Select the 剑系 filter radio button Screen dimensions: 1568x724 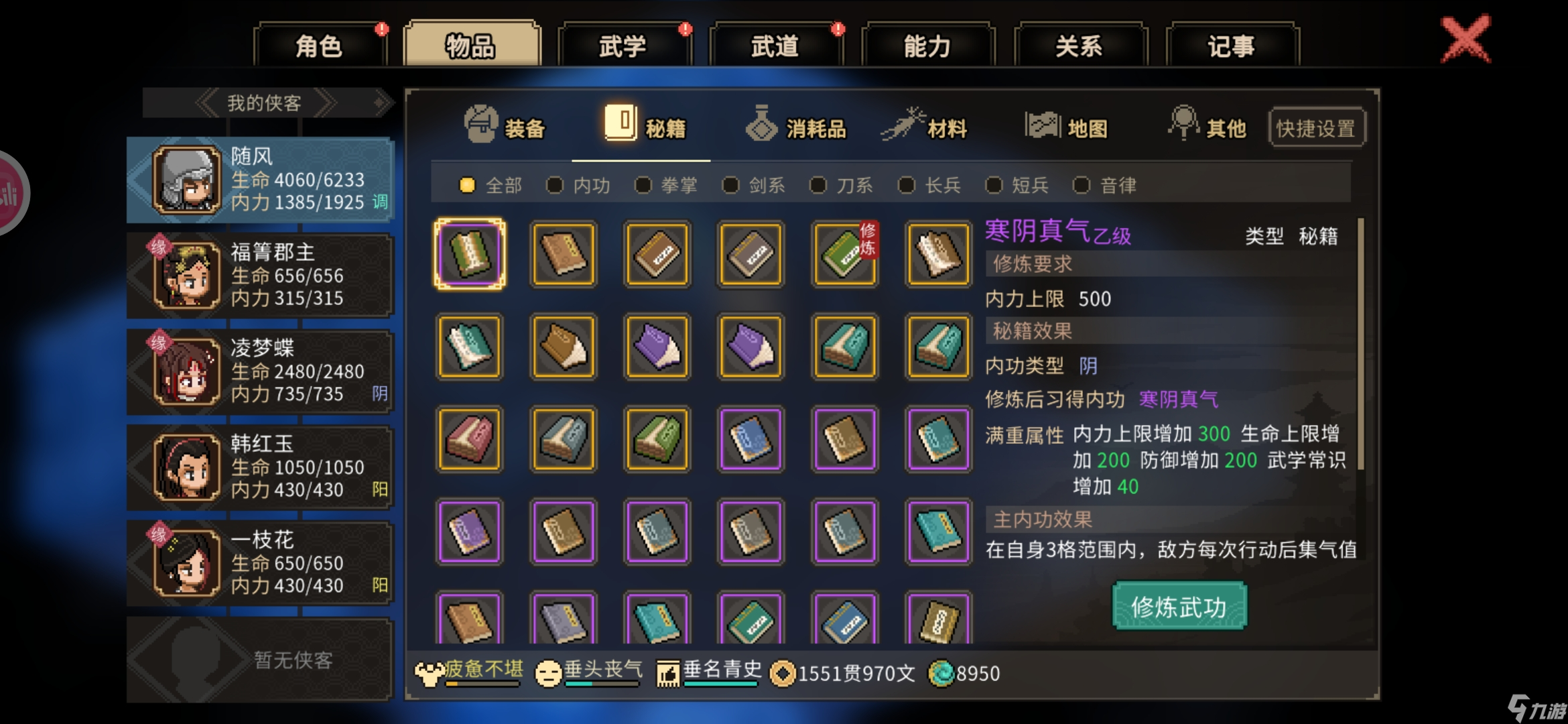pyautogui.click(x=730, y=185)
